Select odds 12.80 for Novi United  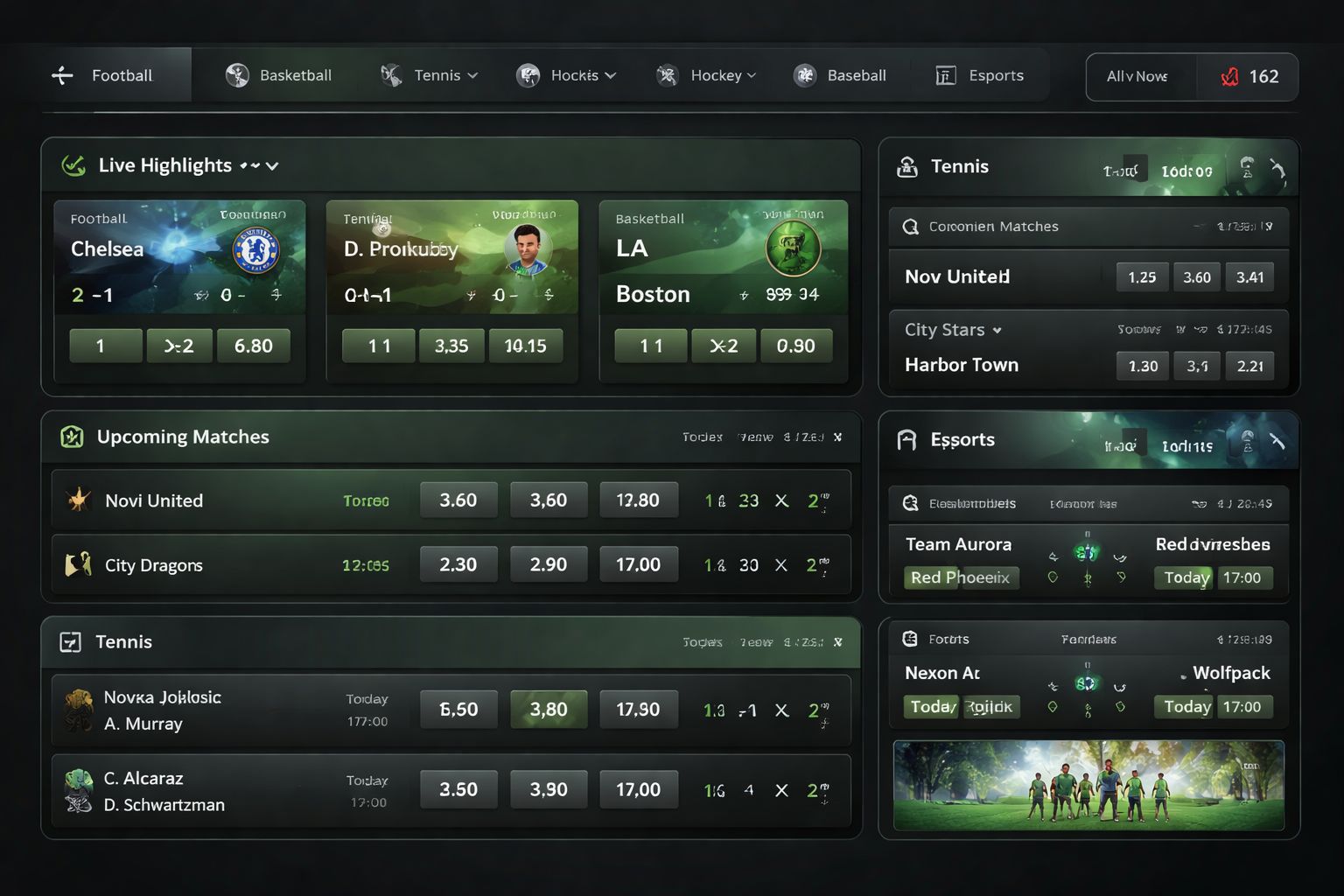pyautogui.click(x=638, y=500)
